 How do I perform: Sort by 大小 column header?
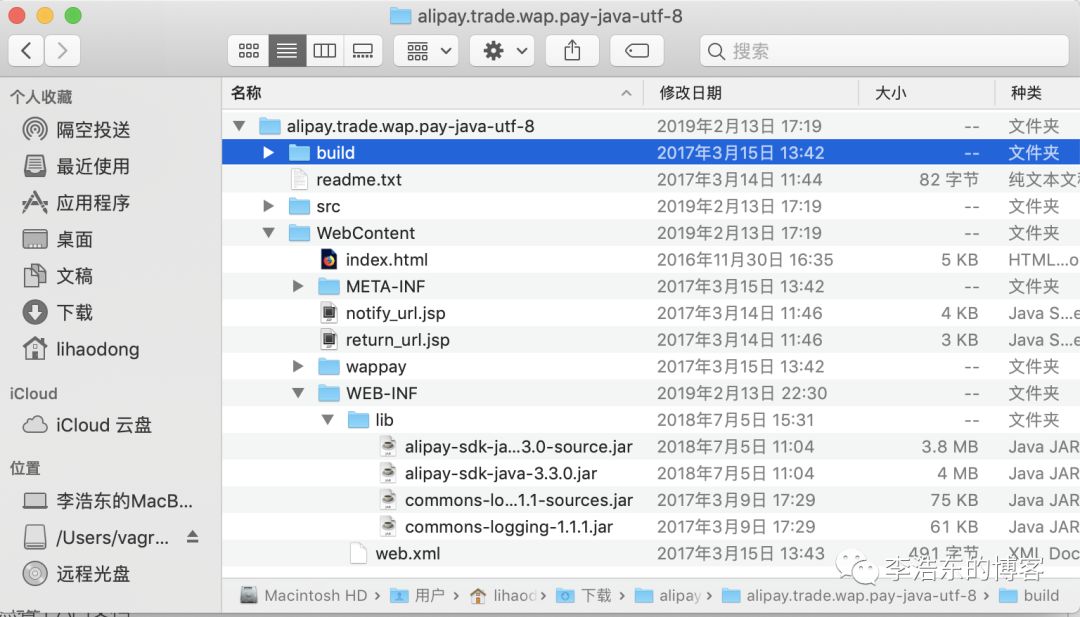(927, 93)
